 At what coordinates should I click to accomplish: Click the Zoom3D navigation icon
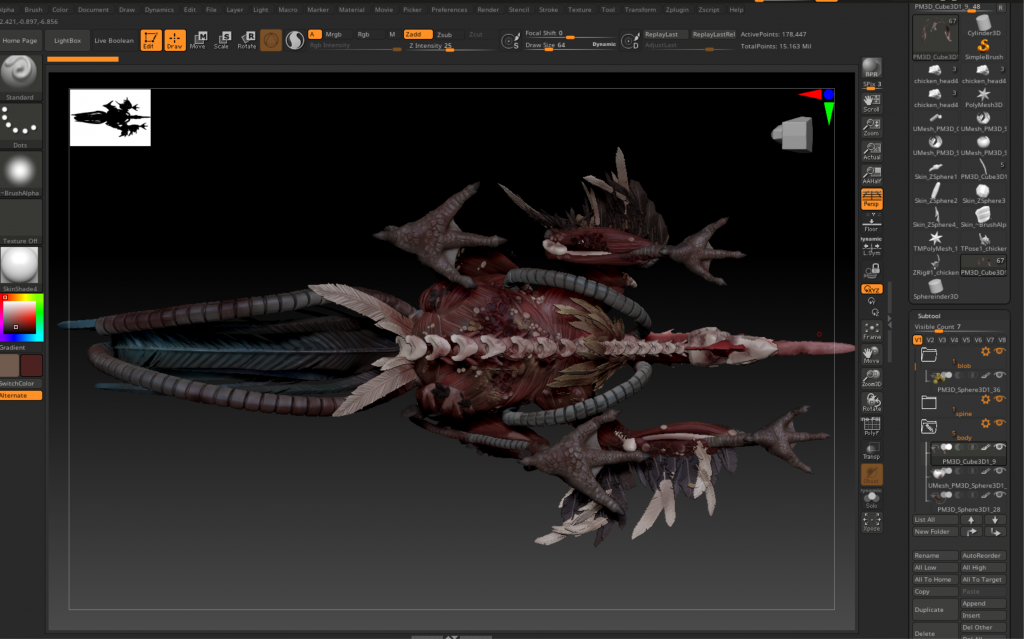871,377
